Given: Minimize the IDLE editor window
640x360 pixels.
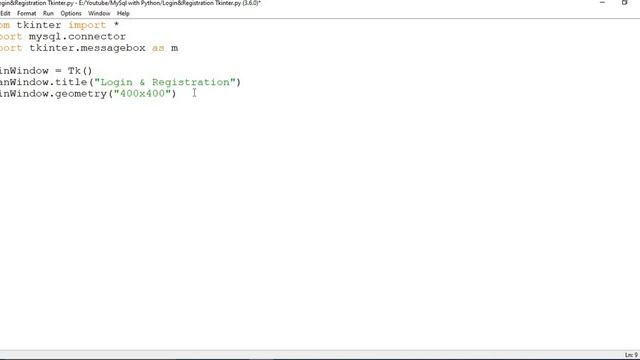Looking at the screenshot, I should 602,3.
